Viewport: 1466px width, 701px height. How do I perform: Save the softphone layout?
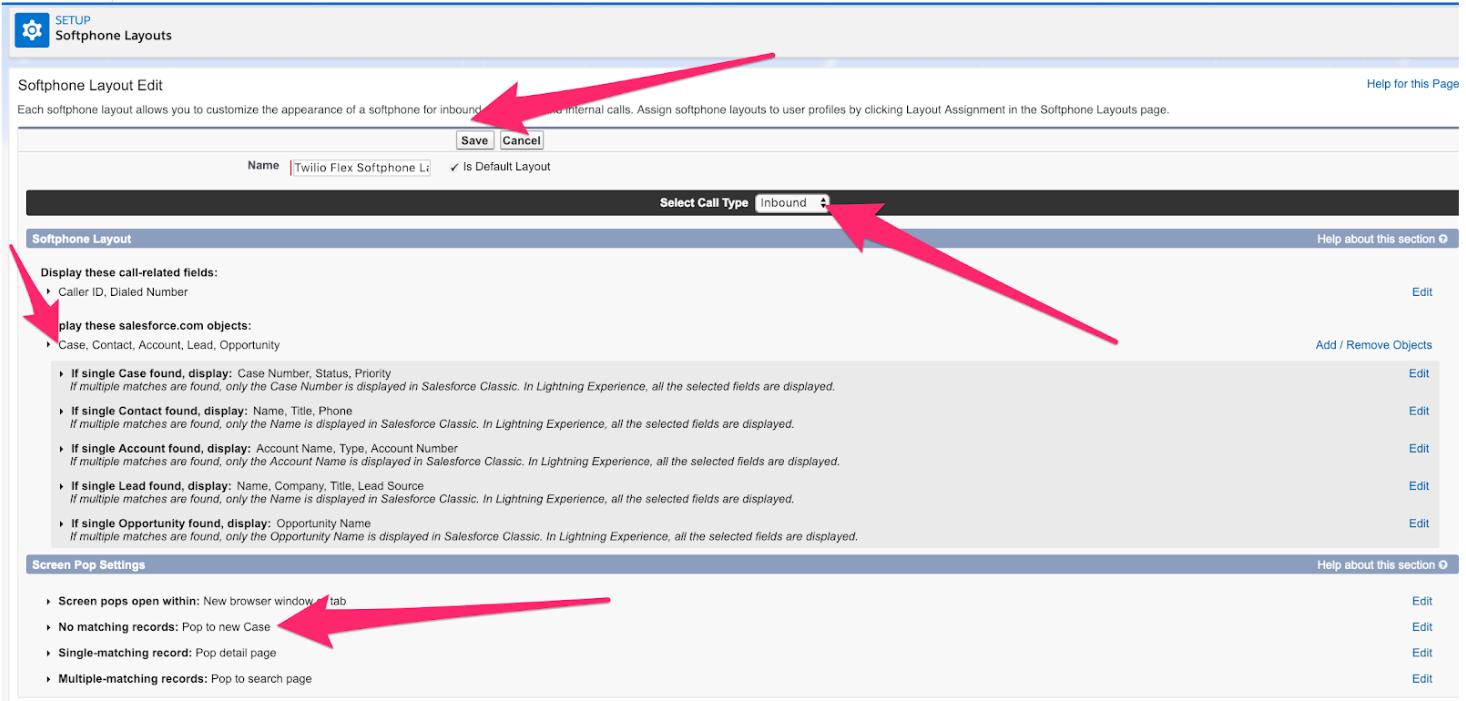click(x=474, y=140)
